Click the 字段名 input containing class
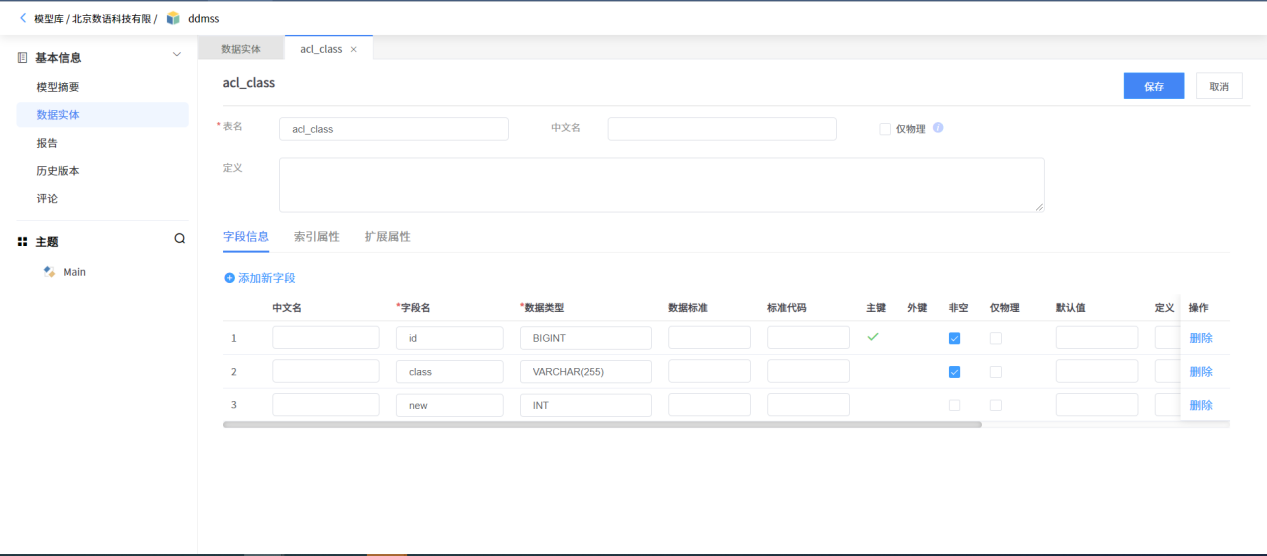This screenshot has width=1267, height=556. click(450, 372)
